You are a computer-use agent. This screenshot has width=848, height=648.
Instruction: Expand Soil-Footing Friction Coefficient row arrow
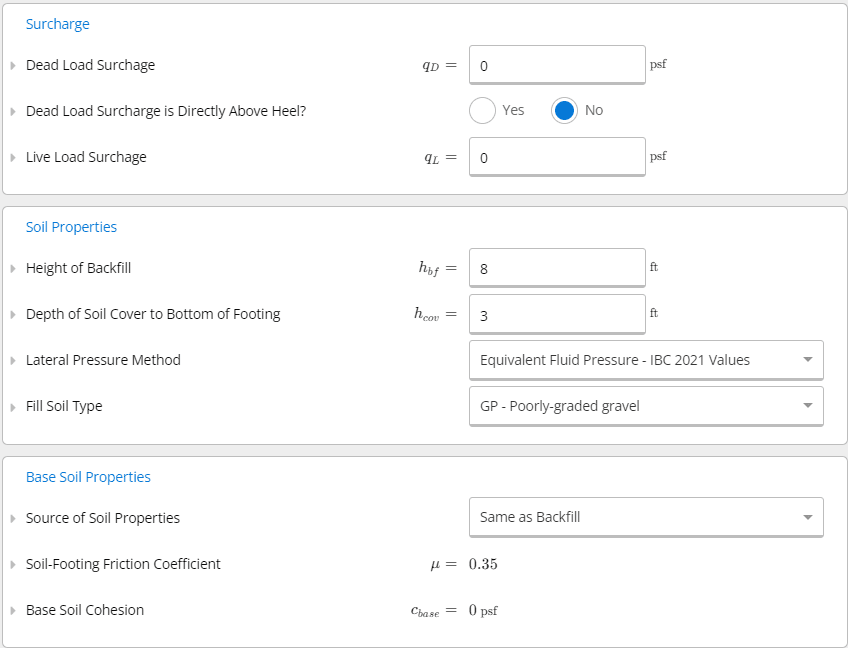(13, 564)
